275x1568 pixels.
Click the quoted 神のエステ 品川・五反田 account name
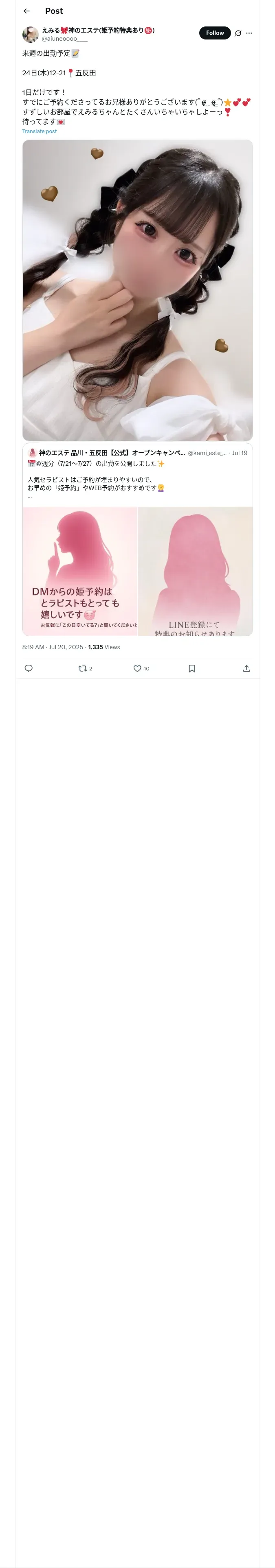[x=112, y=453]
